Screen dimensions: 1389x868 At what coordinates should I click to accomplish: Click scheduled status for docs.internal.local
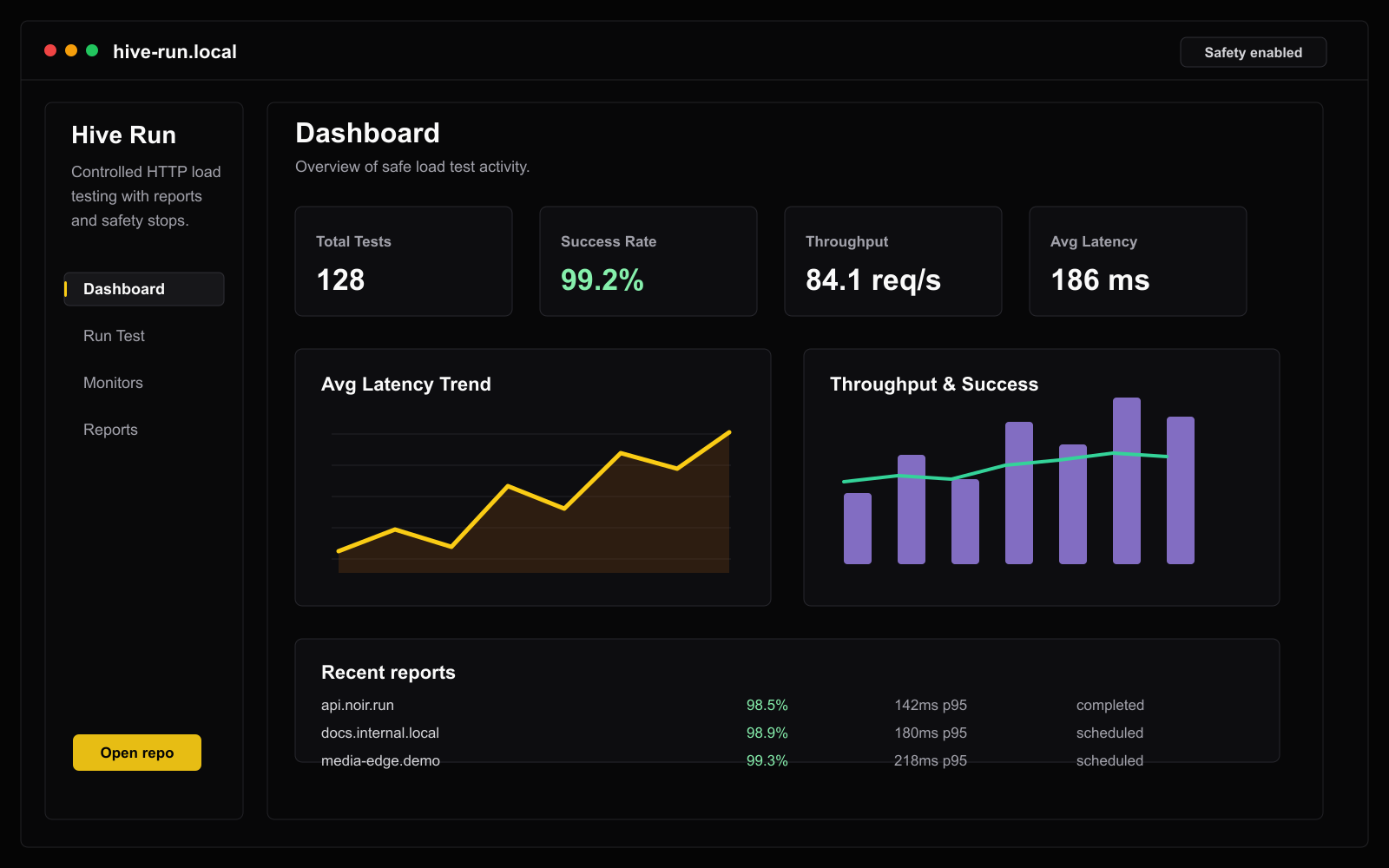point(1109,733)
